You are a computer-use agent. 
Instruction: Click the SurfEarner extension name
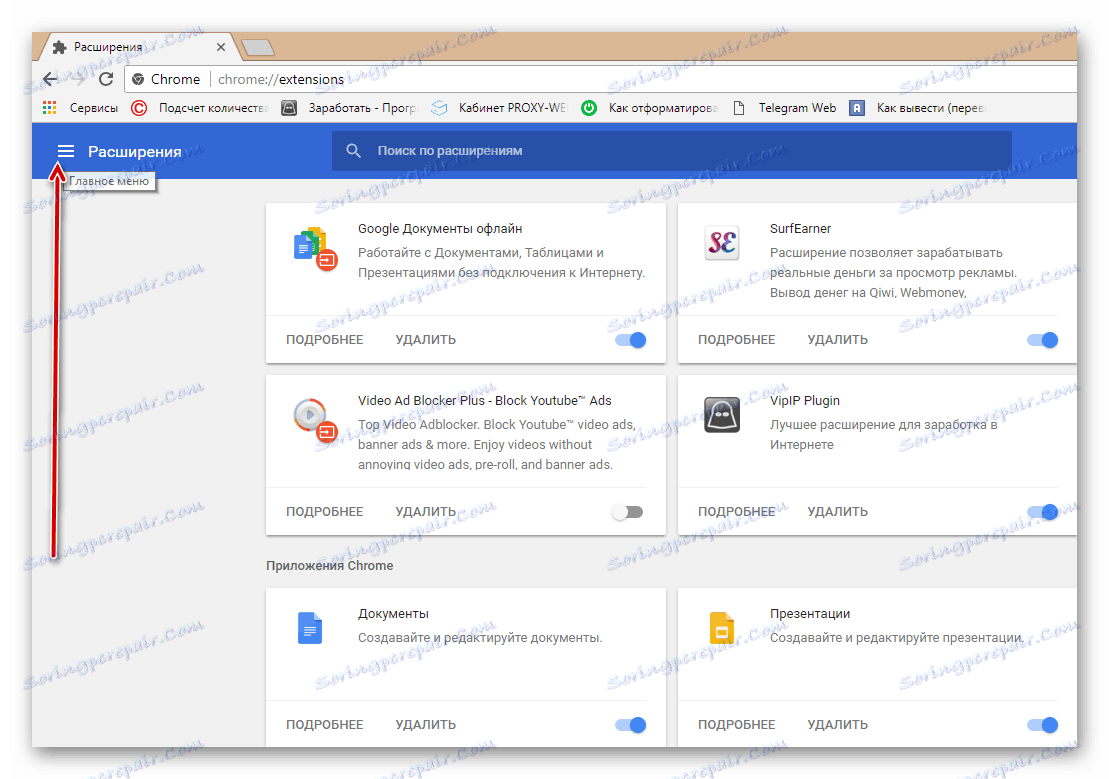[x=801, y=229]
